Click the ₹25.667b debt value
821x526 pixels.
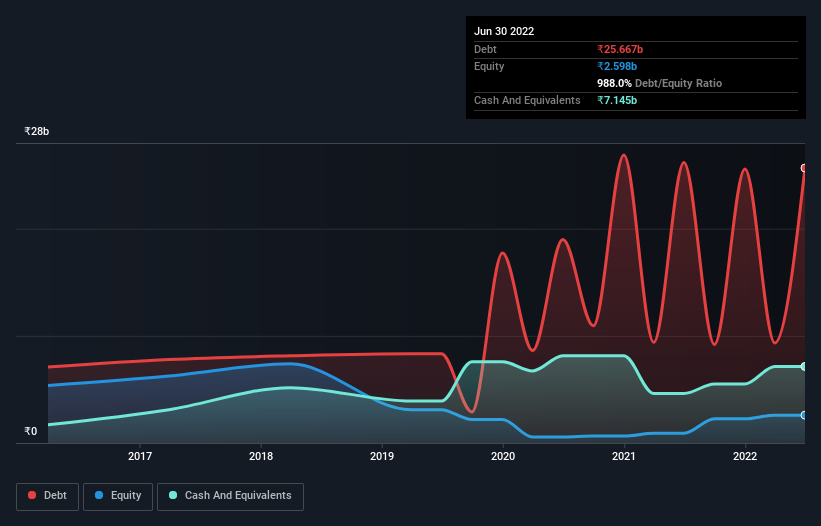[620, 49]
